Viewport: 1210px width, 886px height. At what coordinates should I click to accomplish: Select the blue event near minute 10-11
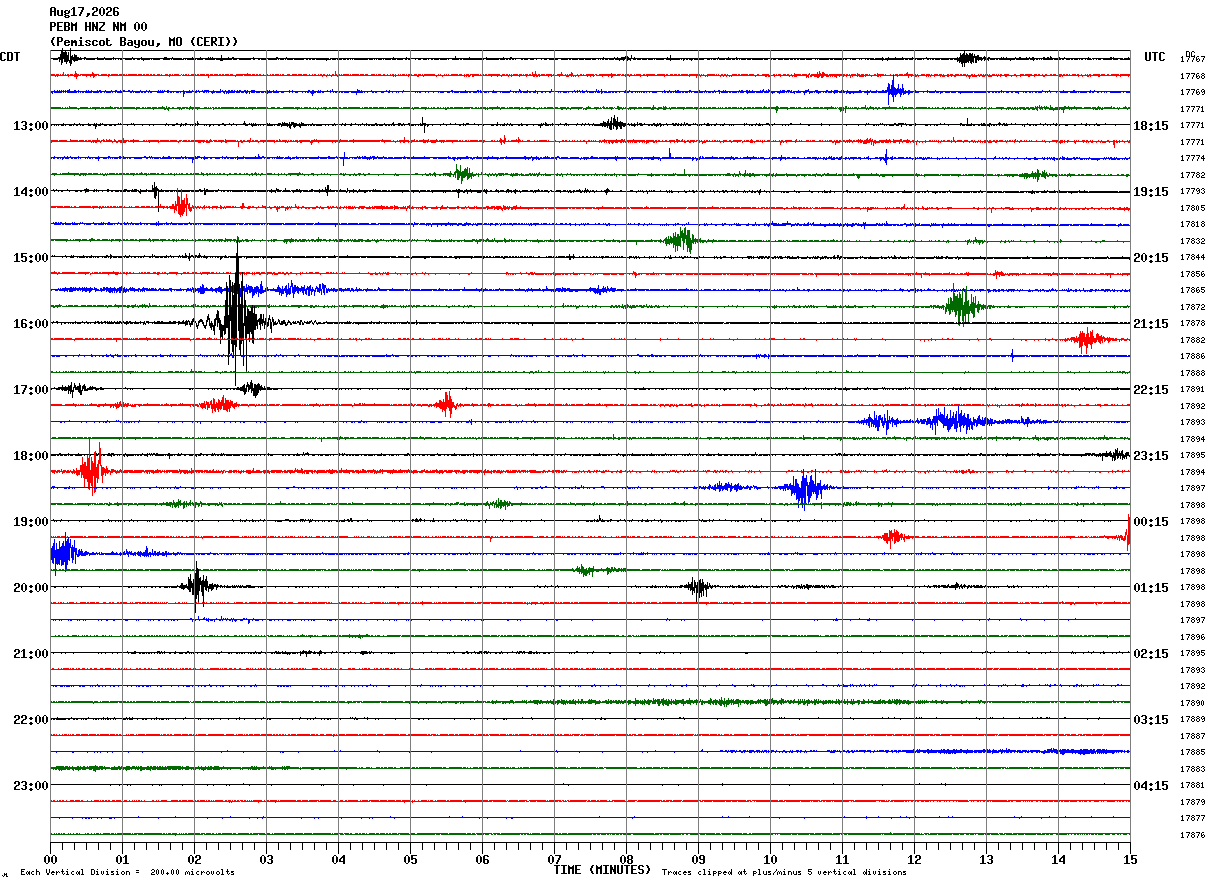(805, 488)
